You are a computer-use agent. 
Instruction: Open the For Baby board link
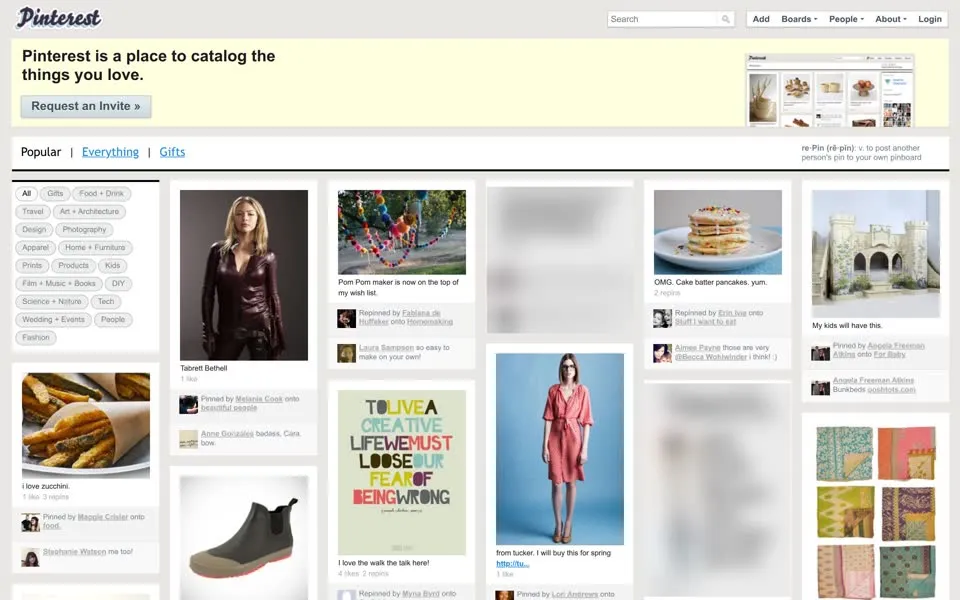point(890,354)
